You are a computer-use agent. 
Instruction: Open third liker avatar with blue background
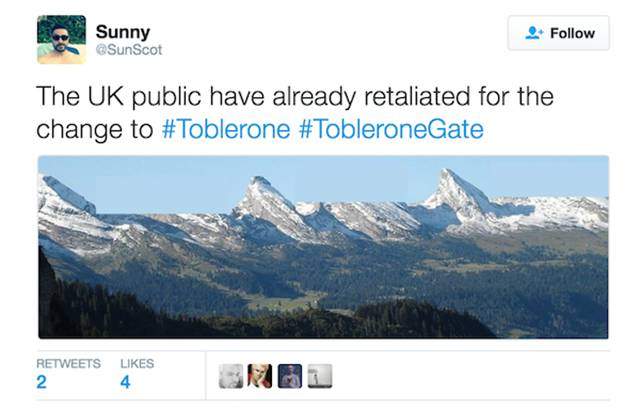click(x=289, y=375)
